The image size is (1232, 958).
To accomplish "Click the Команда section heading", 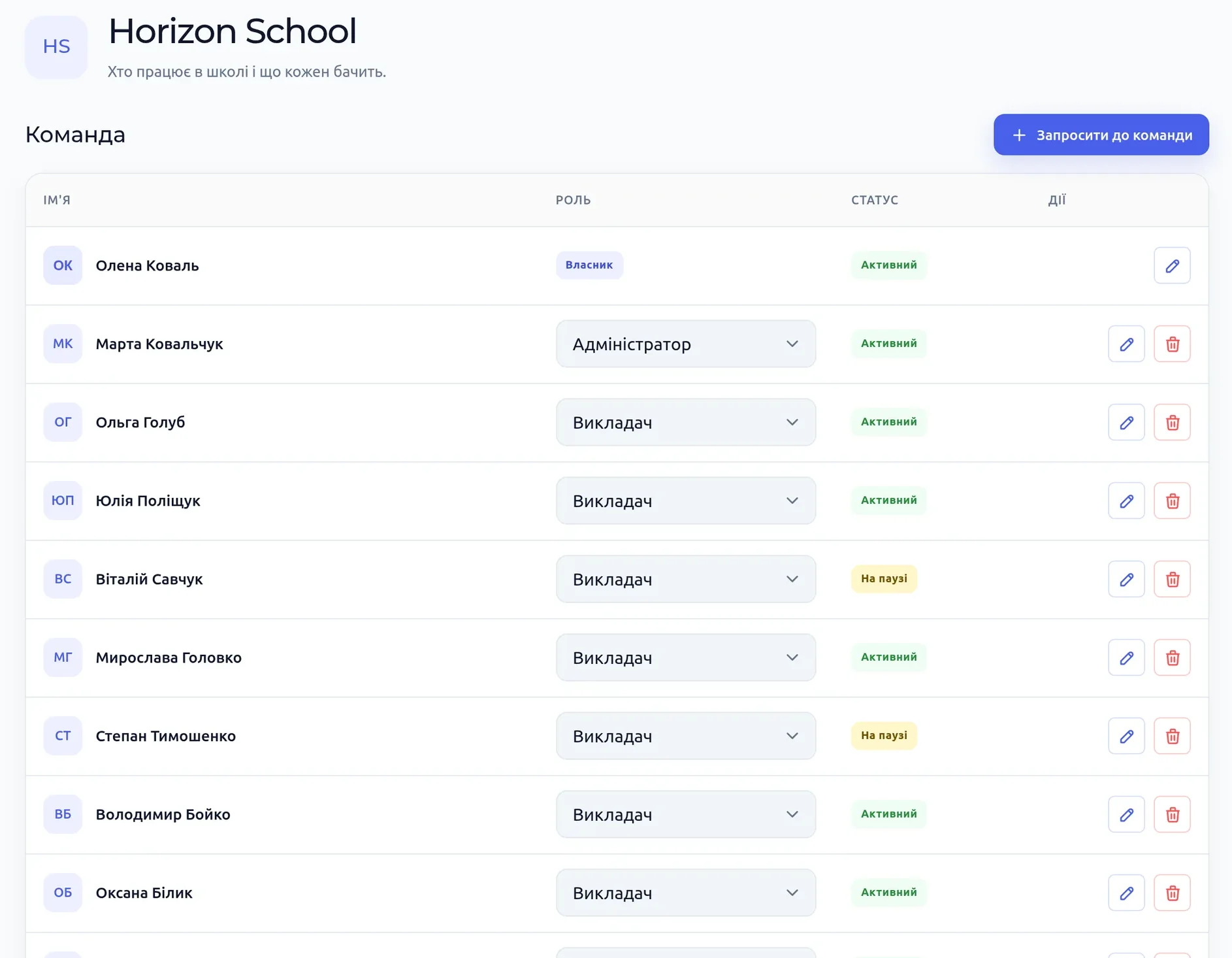I will point(75,135).
